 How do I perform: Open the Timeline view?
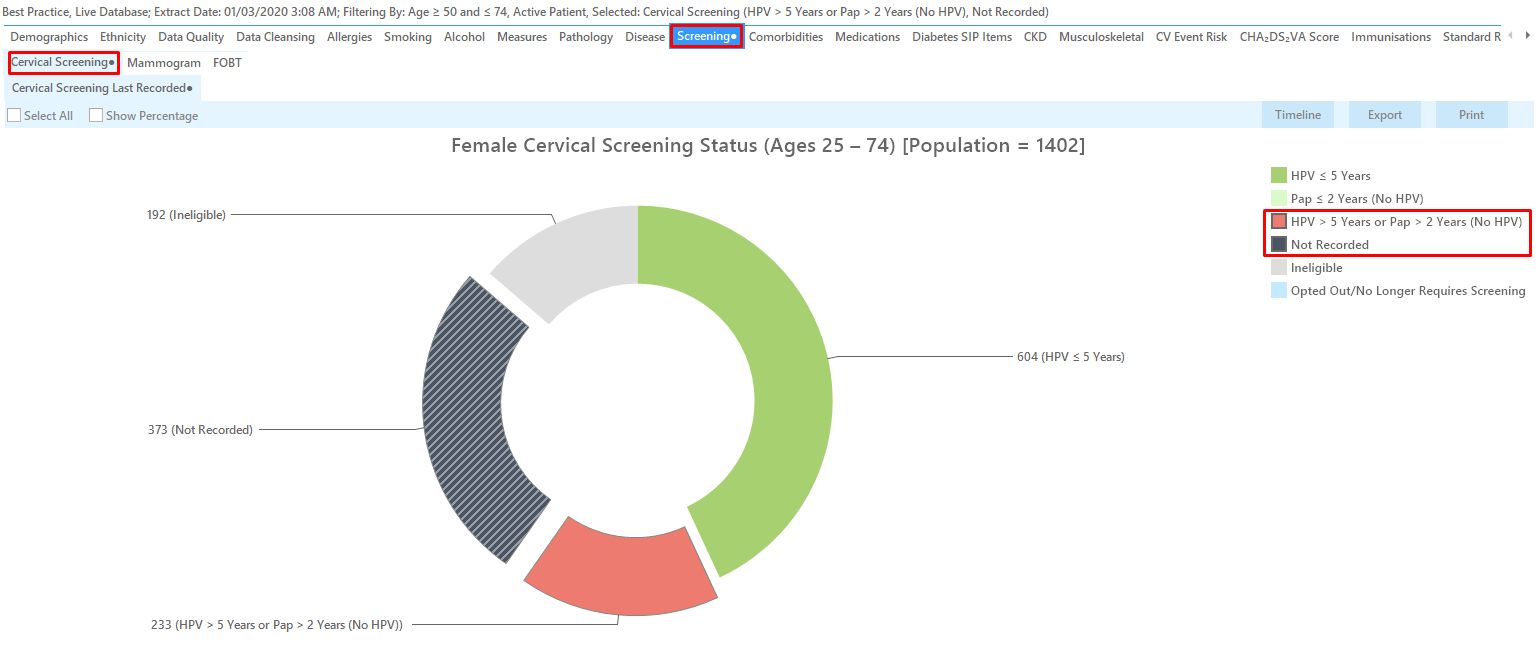pos(1298,115)
